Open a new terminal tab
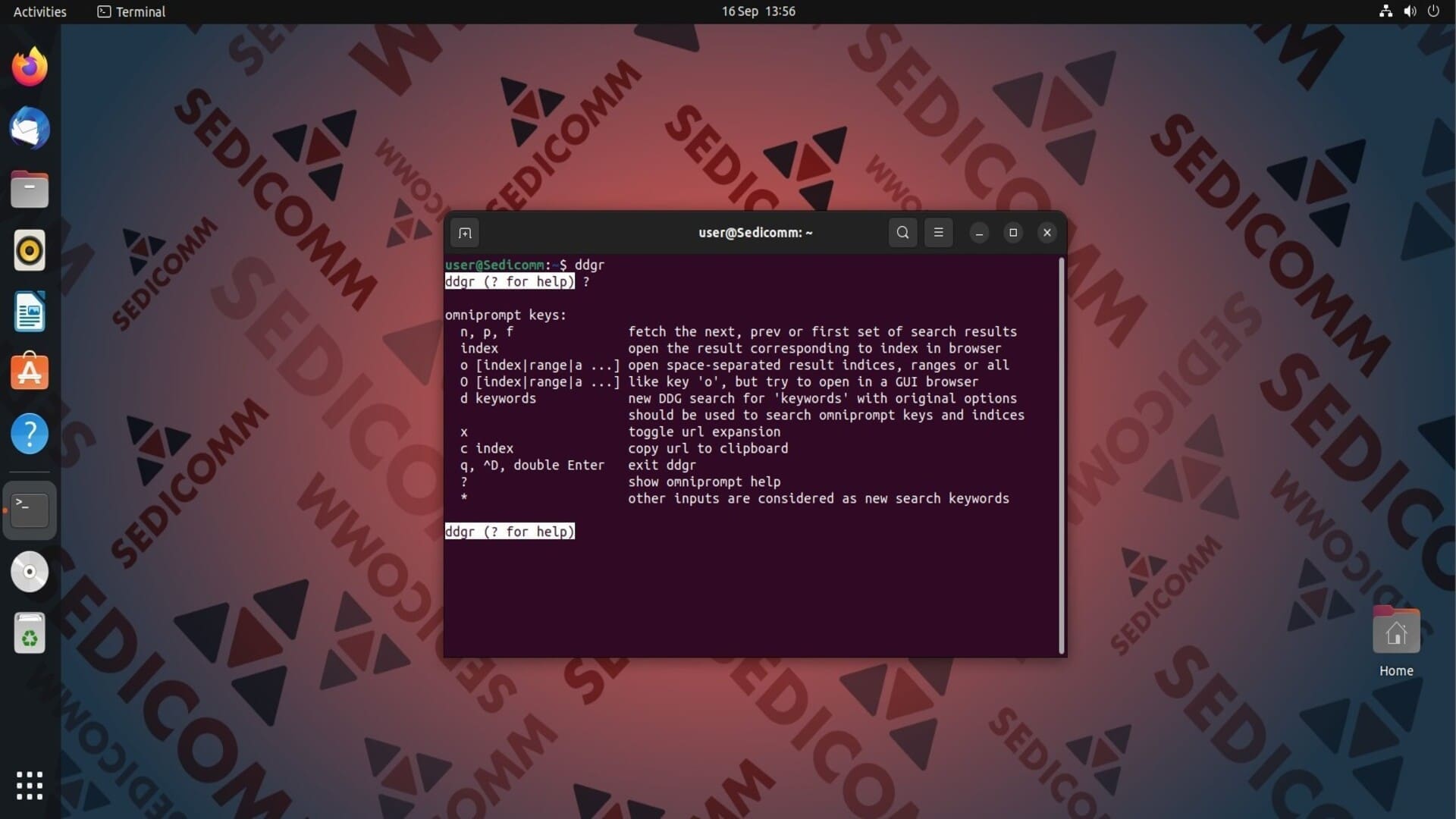This screenshot has height=819, width=1456. point(465,233)
